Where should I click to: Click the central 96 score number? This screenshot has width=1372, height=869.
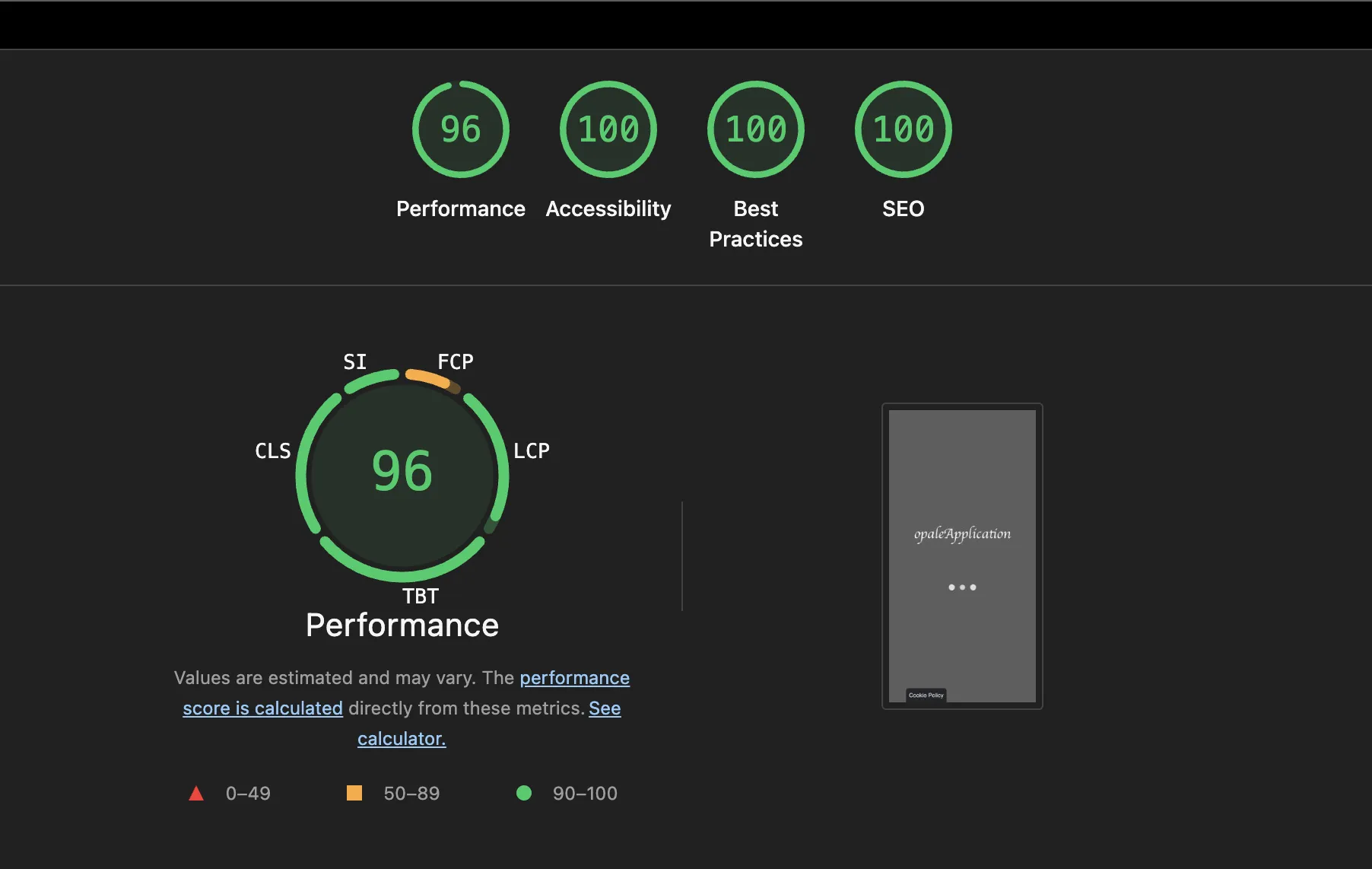(x=402, y=470)
